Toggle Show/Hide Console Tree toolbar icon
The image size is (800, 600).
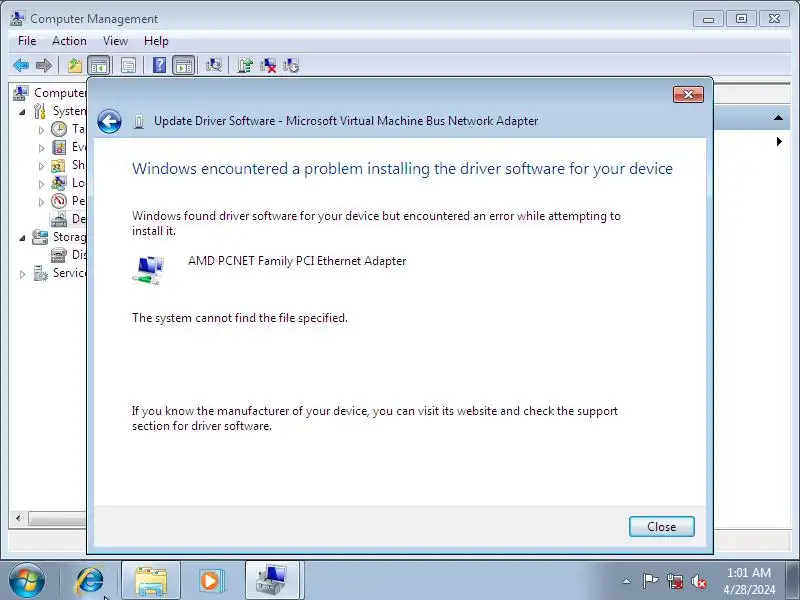(x=99, y=65)
